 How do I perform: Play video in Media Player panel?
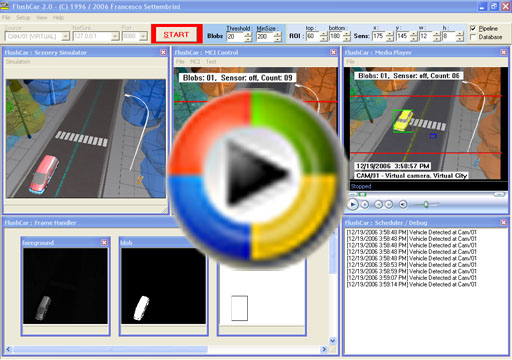tap(353, 204)
